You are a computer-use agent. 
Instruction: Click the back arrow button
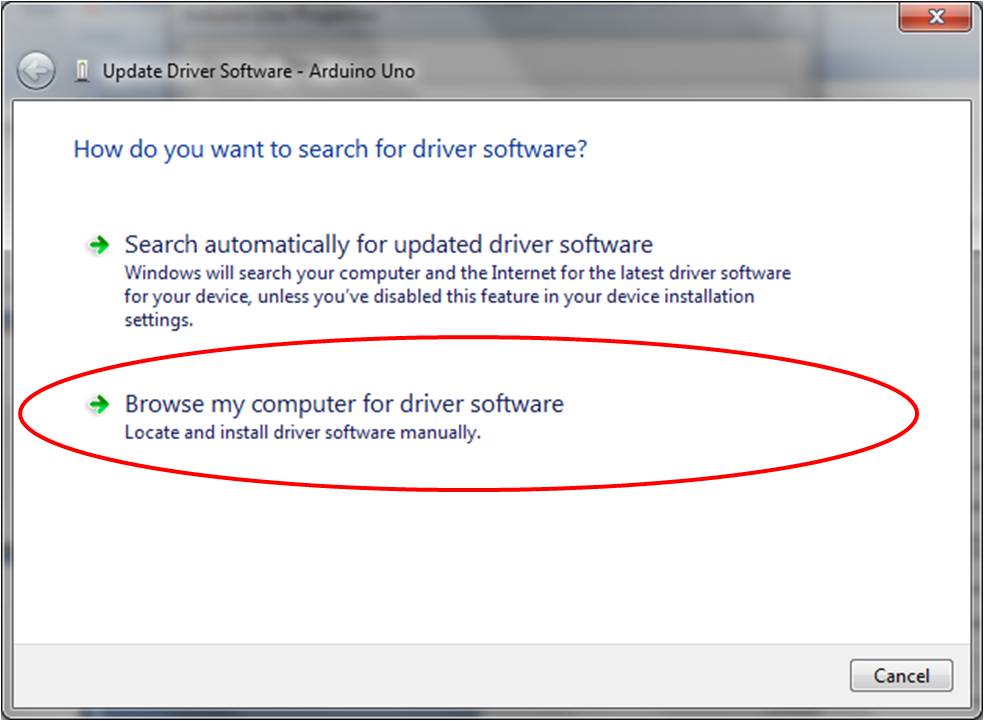coord(36,70)
